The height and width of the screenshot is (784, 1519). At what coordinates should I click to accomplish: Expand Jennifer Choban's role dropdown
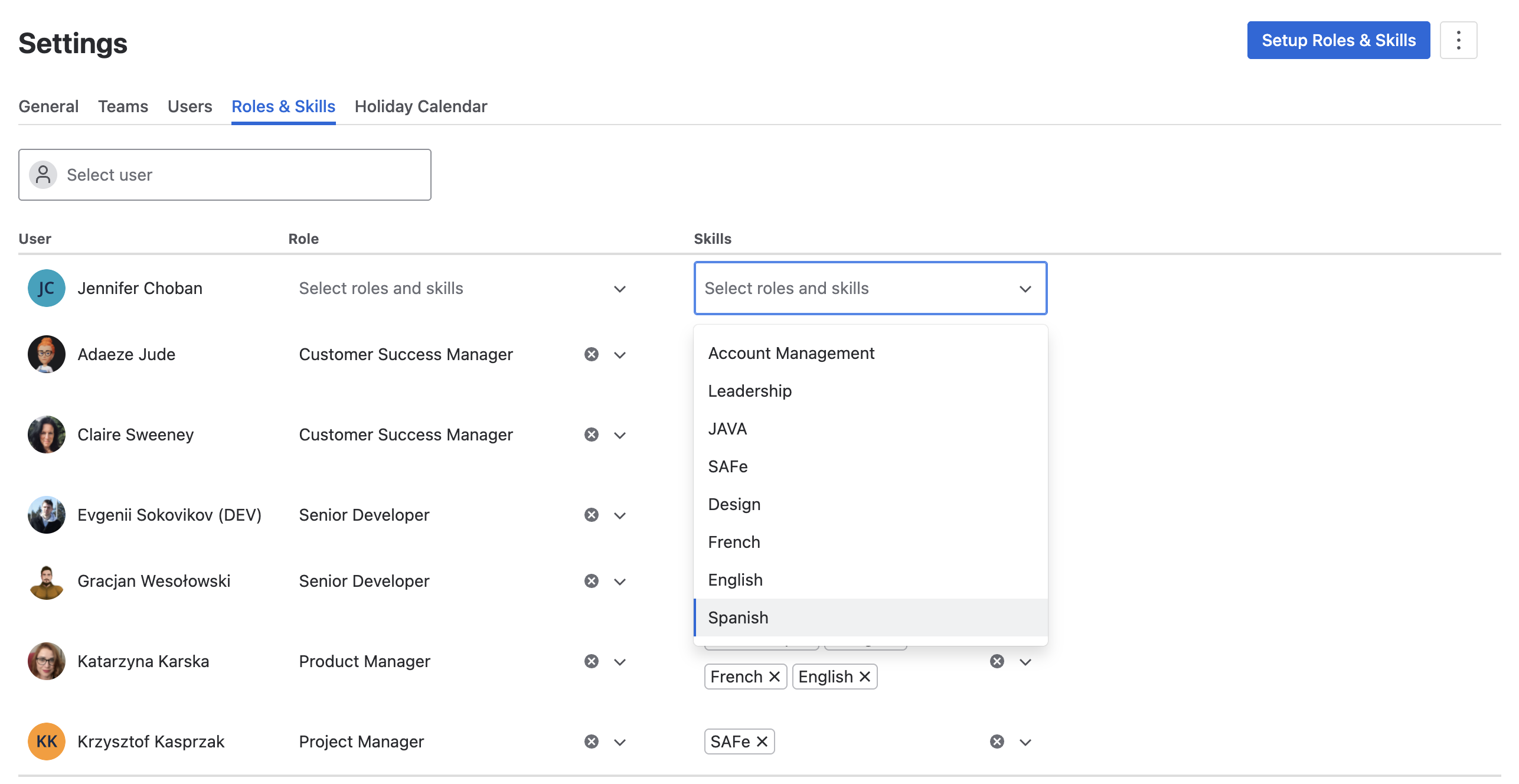click(x=619, y=289)
